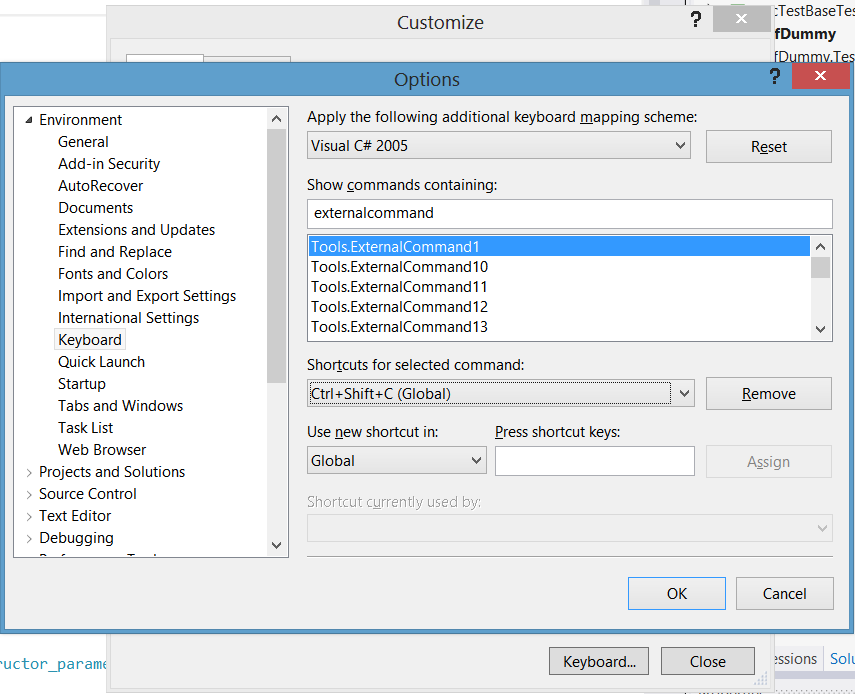Image resolution: width=855 pixels, height=694 pixels.
Task: Click the Reset button
Action: tap(768, 147)
